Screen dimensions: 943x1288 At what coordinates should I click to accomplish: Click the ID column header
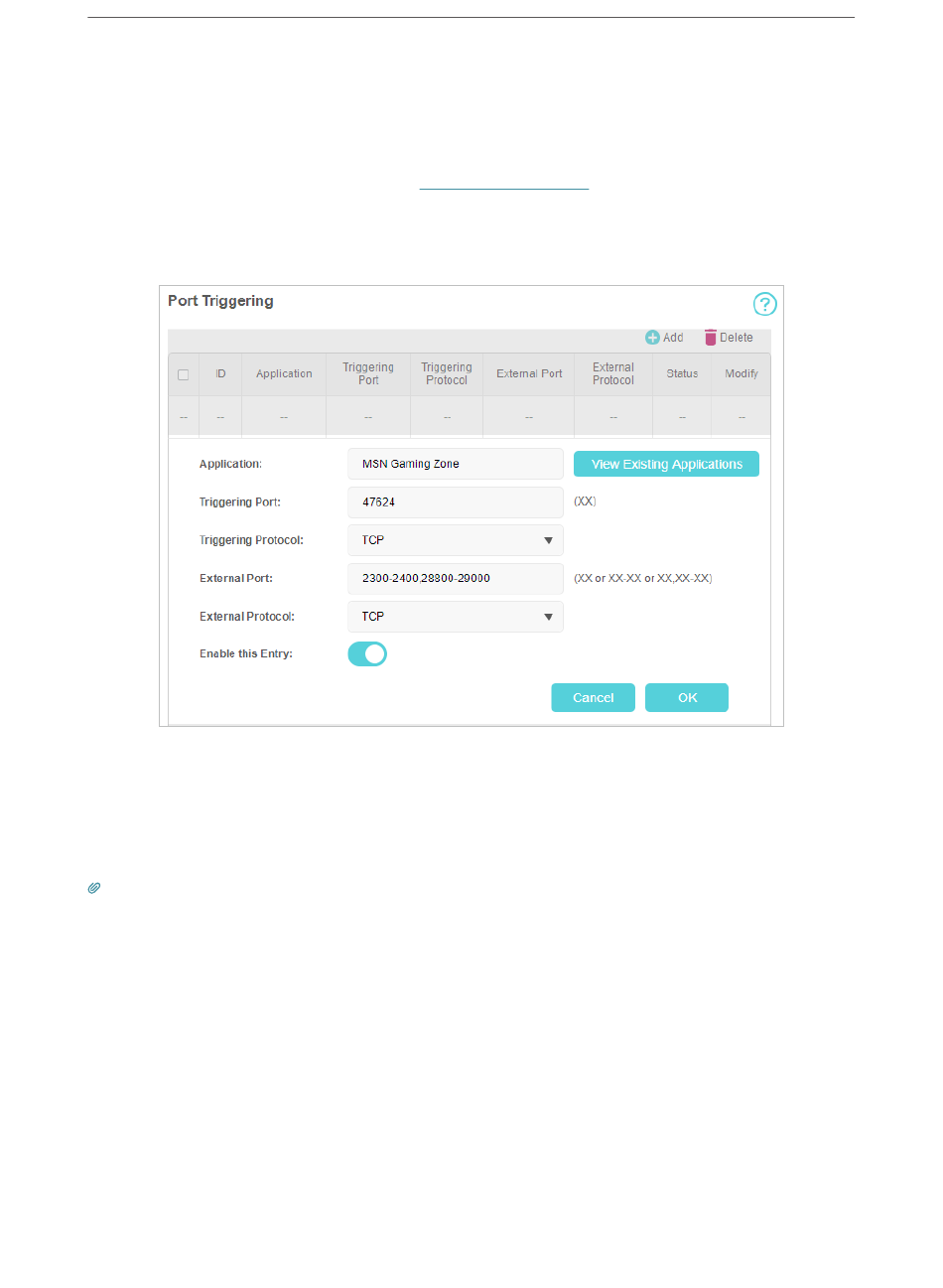[220, 374]
